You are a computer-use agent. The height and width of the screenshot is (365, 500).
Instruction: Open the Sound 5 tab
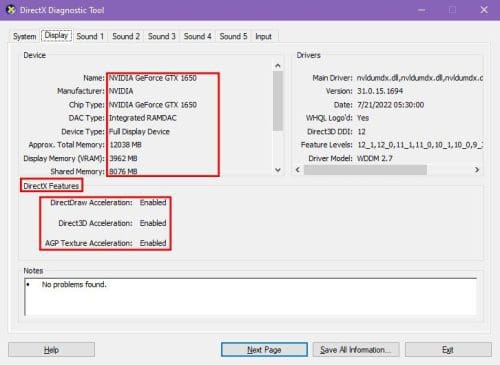point(233,36)
